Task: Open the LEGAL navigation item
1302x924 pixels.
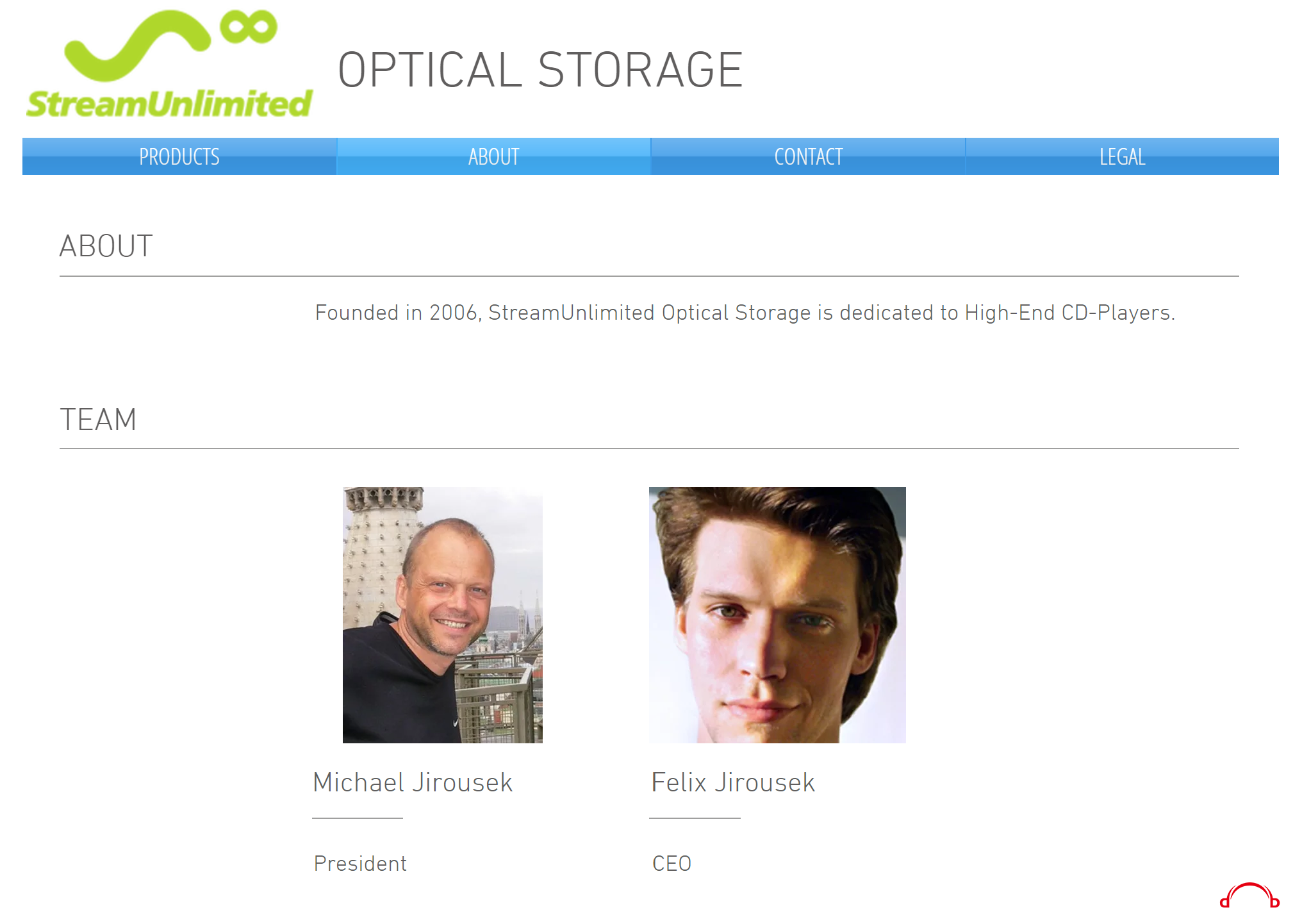Action: 1123,156
